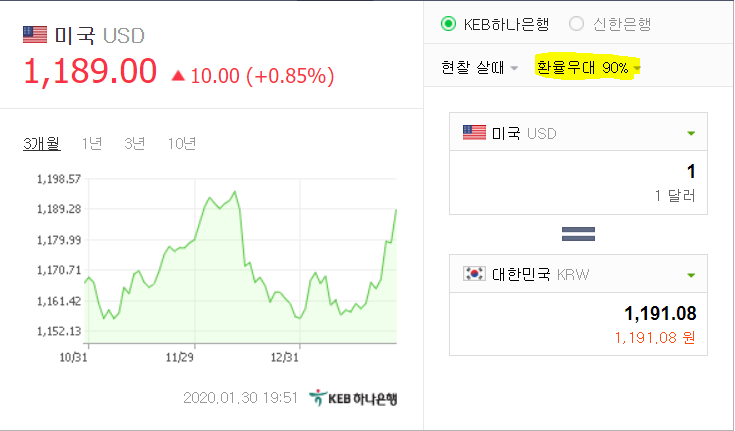Switch chart to 3개월 tab
The height and width of the screenshot is (431, 735).
coord(42,143)
